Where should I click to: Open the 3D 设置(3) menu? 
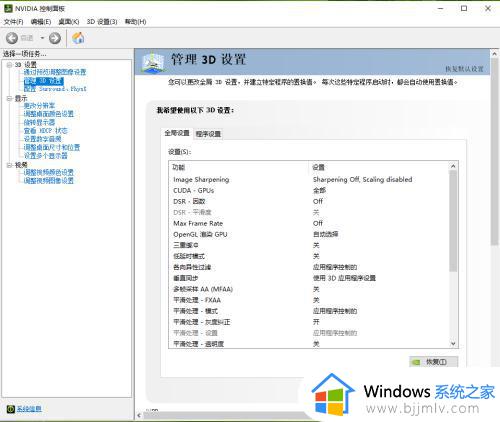tap(102, 22)
